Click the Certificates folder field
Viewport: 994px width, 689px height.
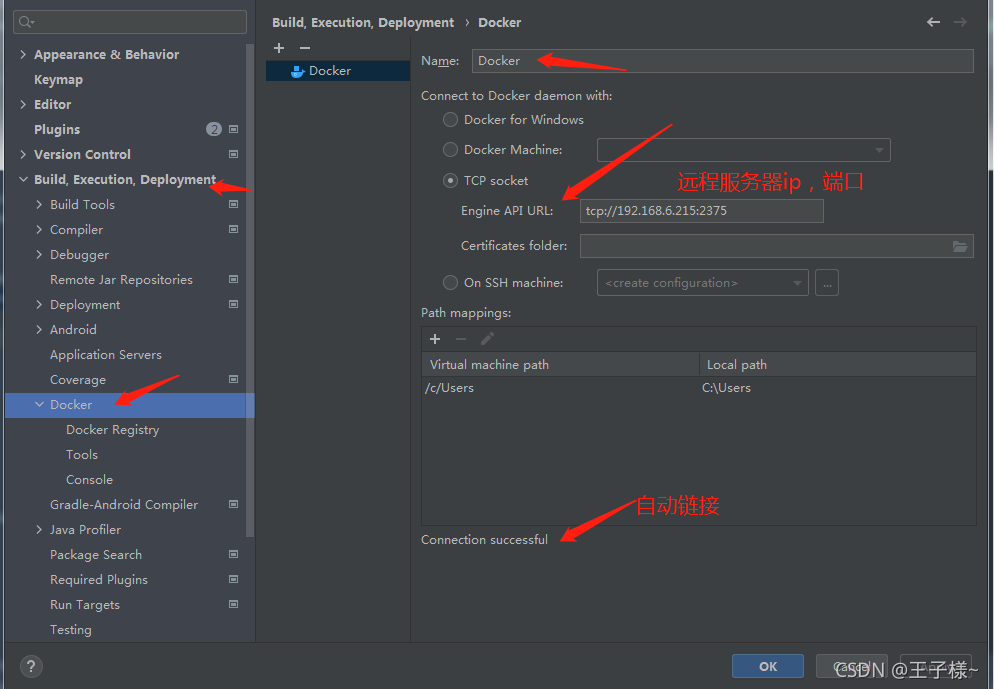777,246
